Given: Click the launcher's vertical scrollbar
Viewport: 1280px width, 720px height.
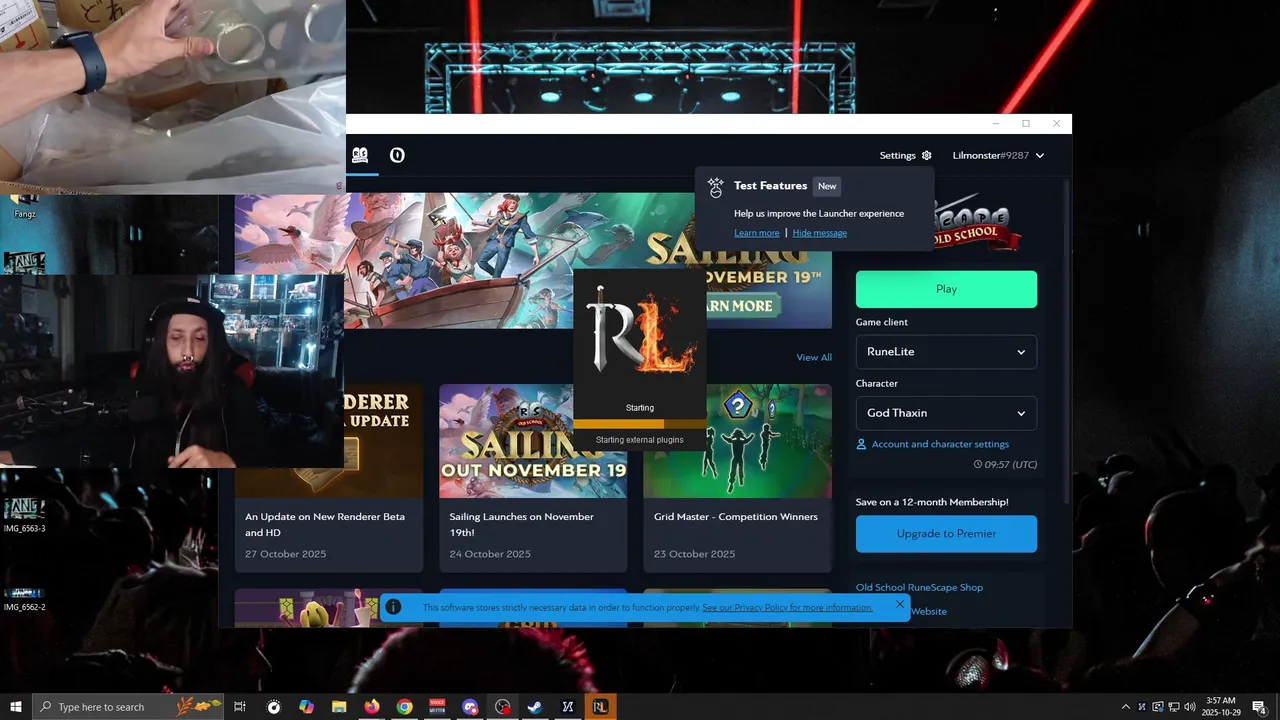Looking at the screenshot, I should (1066, 340).
